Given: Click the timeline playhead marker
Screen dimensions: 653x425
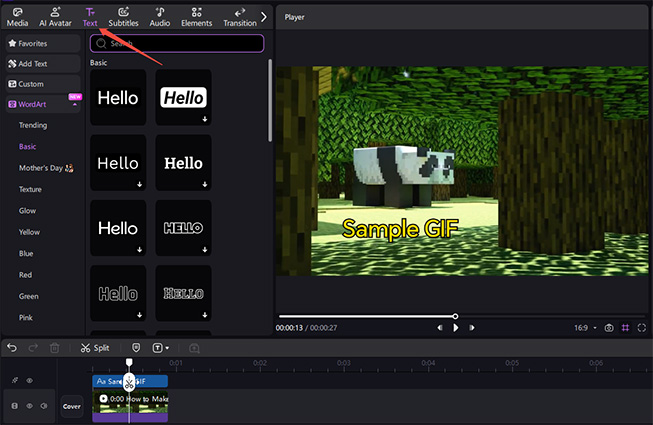Looking at the screenshot, I should (129, 362).
